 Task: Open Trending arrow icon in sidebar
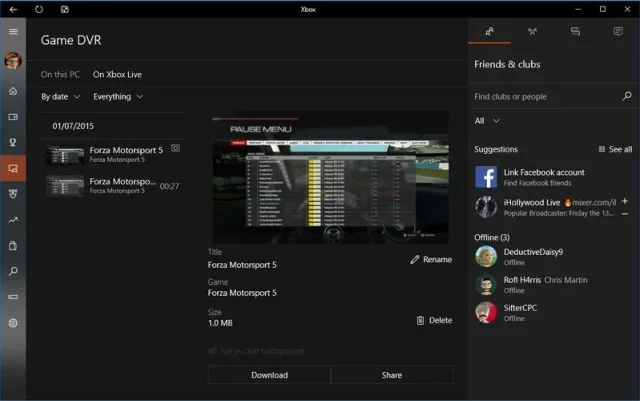[13, 220]
